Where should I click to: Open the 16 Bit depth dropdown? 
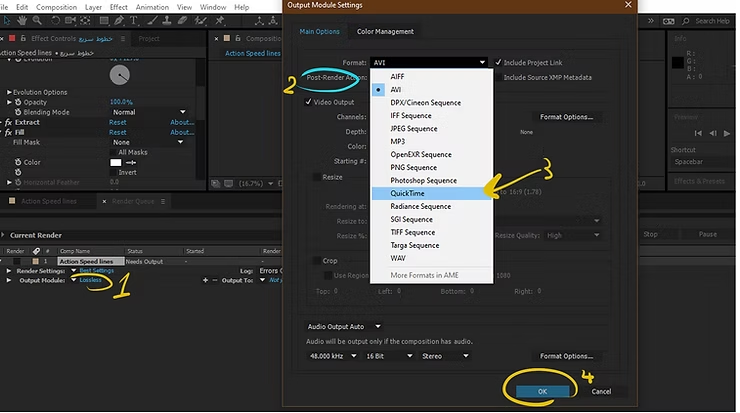(389, 356)
